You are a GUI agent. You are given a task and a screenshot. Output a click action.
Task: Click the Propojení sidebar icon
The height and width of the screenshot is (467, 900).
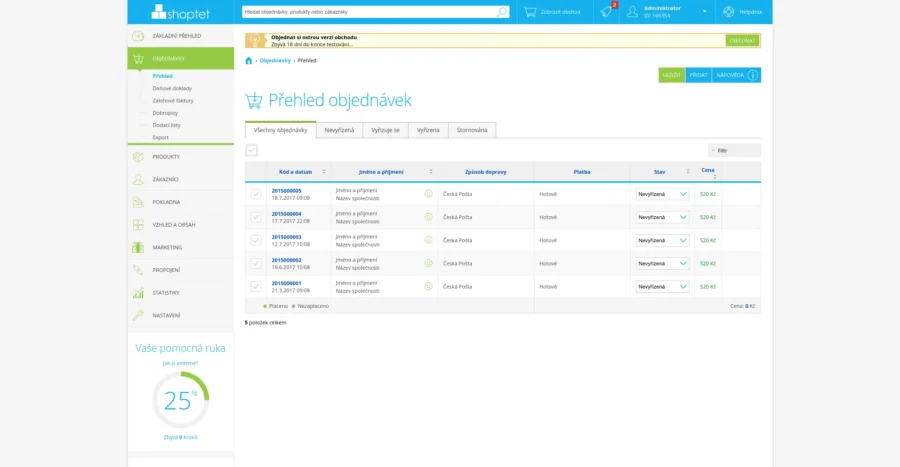(x=138, y=270)
